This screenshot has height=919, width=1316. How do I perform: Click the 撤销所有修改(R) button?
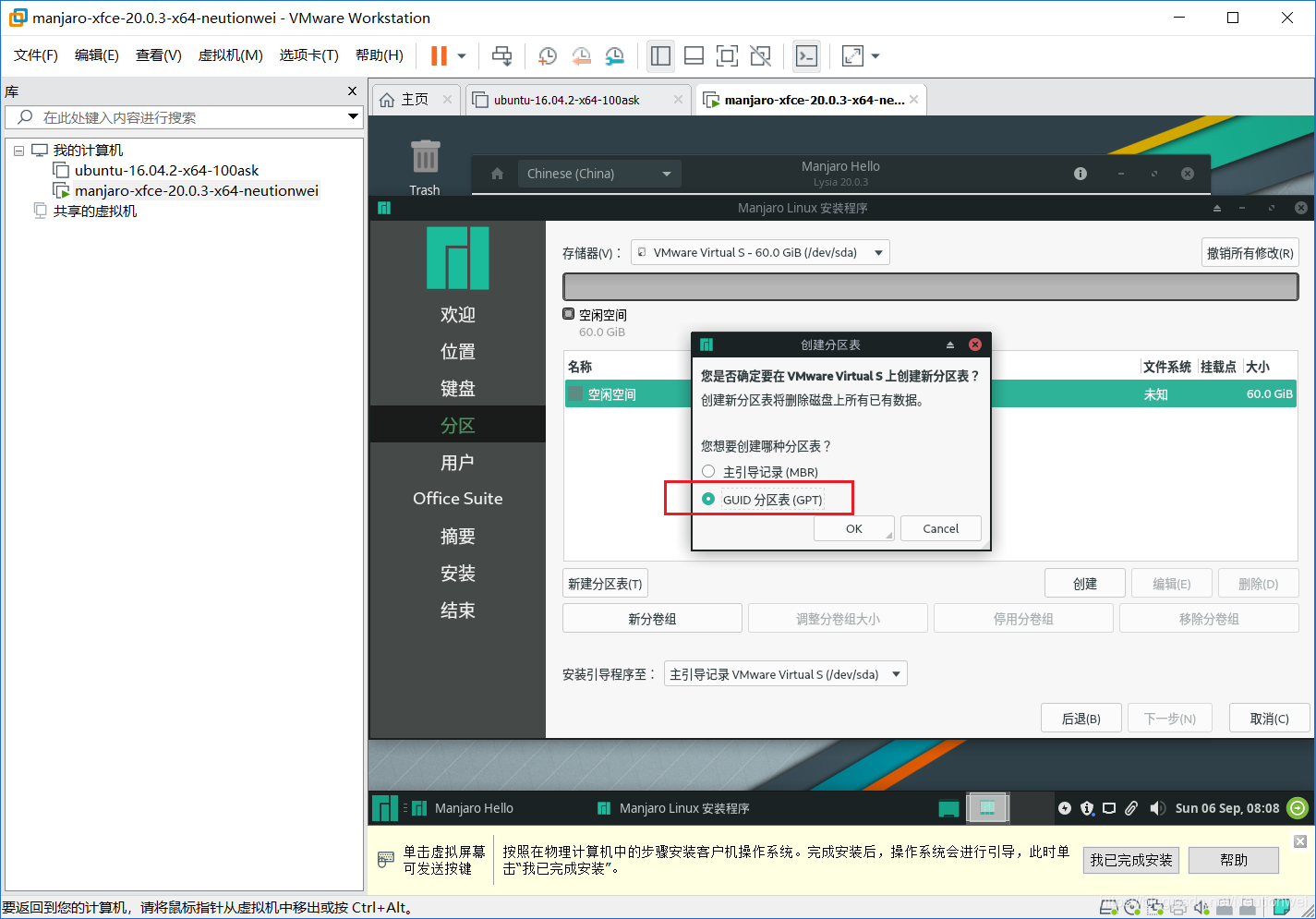click(x=1250, y=253)
